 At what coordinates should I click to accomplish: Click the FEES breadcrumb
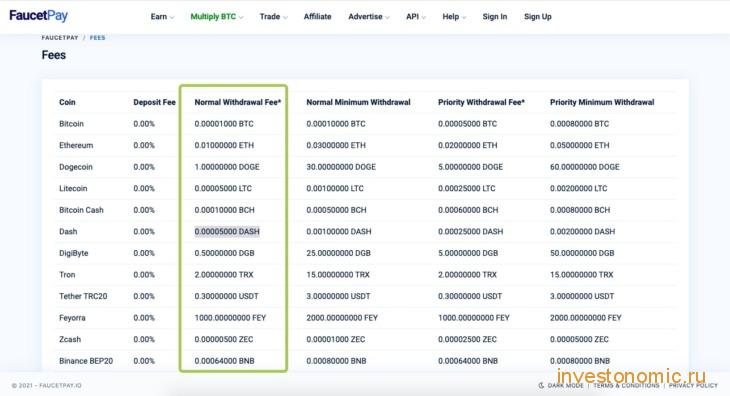pyautogui.click(x=97, y=38)
